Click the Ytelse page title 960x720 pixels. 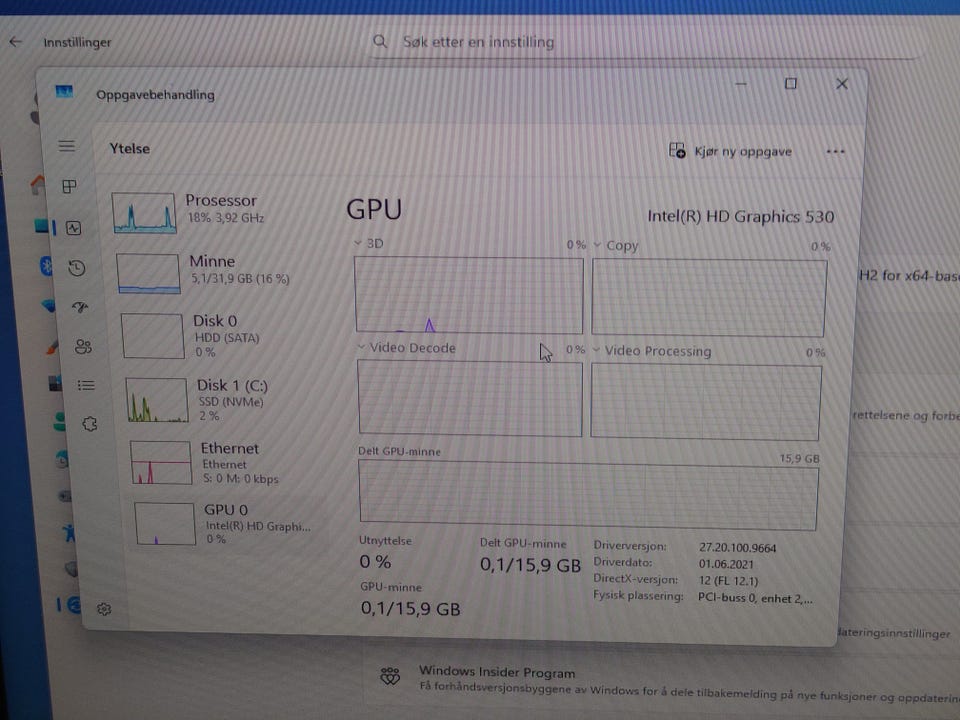click(130, 149)
